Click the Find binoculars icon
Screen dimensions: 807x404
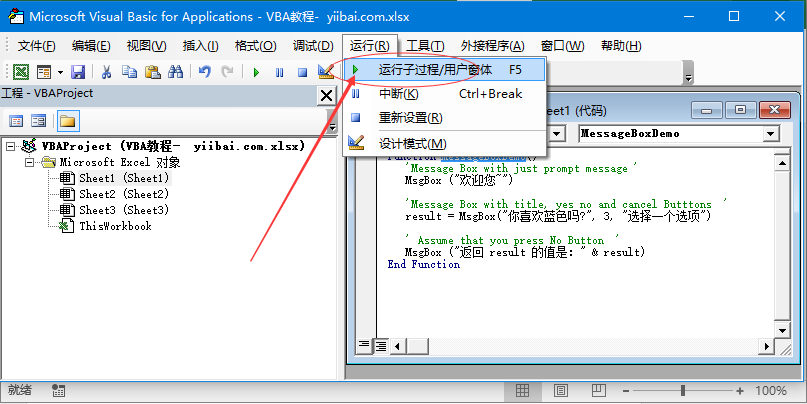176,72
